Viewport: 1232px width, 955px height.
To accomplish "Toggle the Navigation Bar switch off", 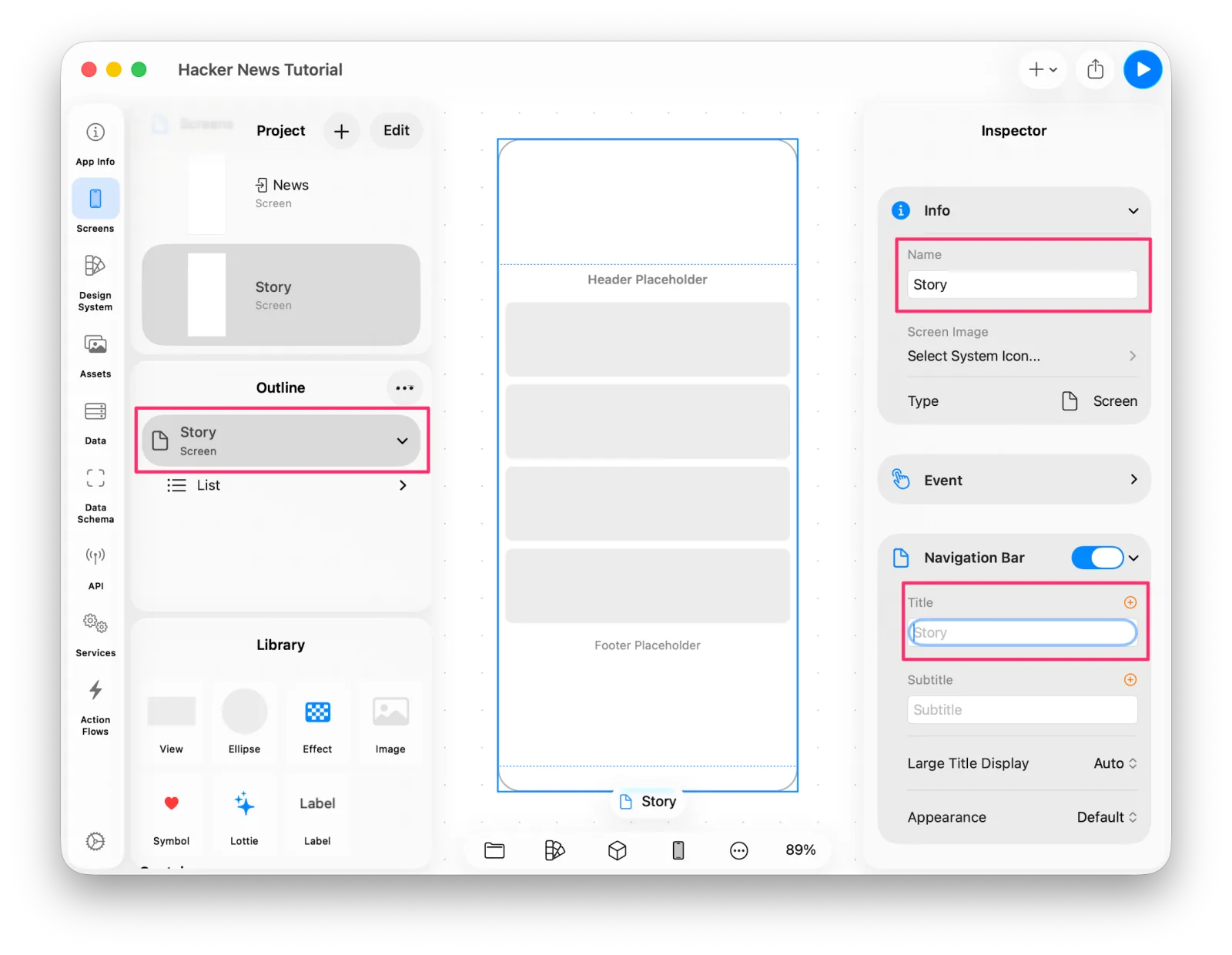I will coord(1097,558).
